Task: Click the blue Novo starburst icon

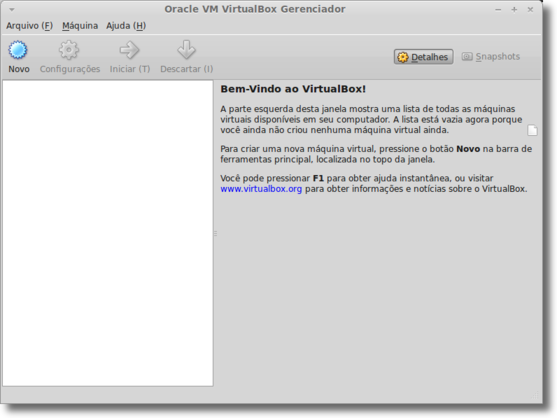Action: (x=18, y=50)
